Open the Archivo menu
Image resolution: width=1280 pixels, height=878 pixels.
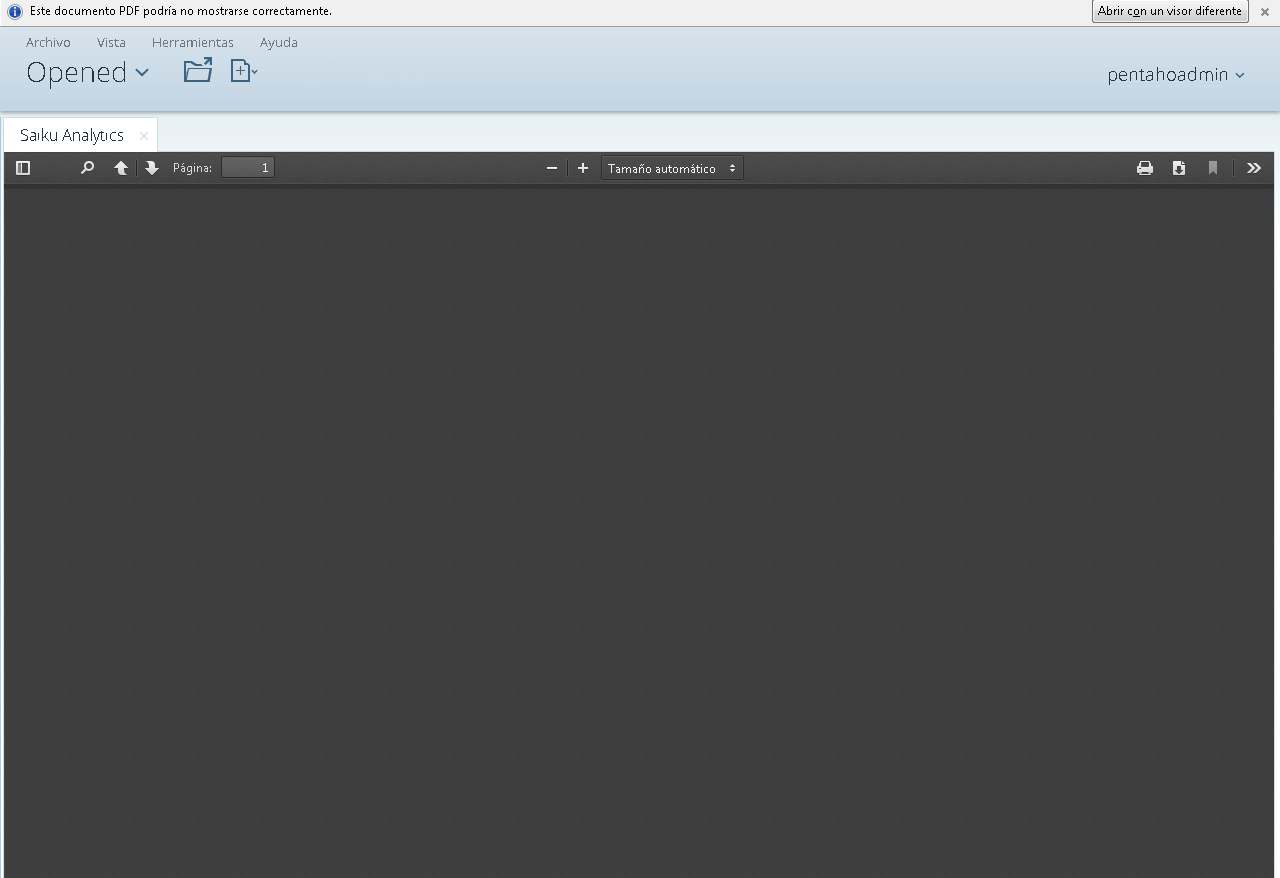(48, 42)
